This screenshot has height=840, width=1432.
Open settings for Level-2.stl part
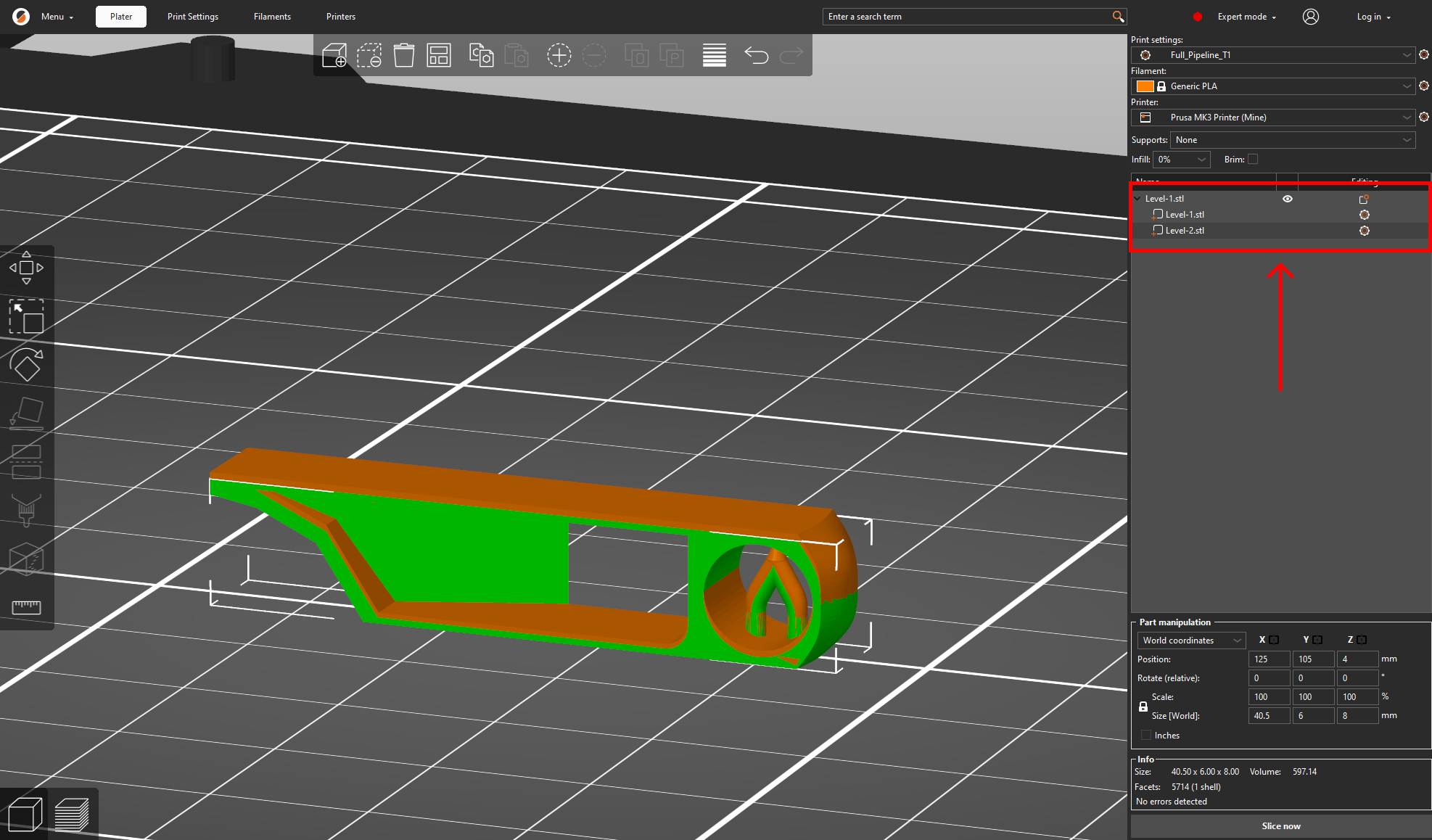(1365, 231)
